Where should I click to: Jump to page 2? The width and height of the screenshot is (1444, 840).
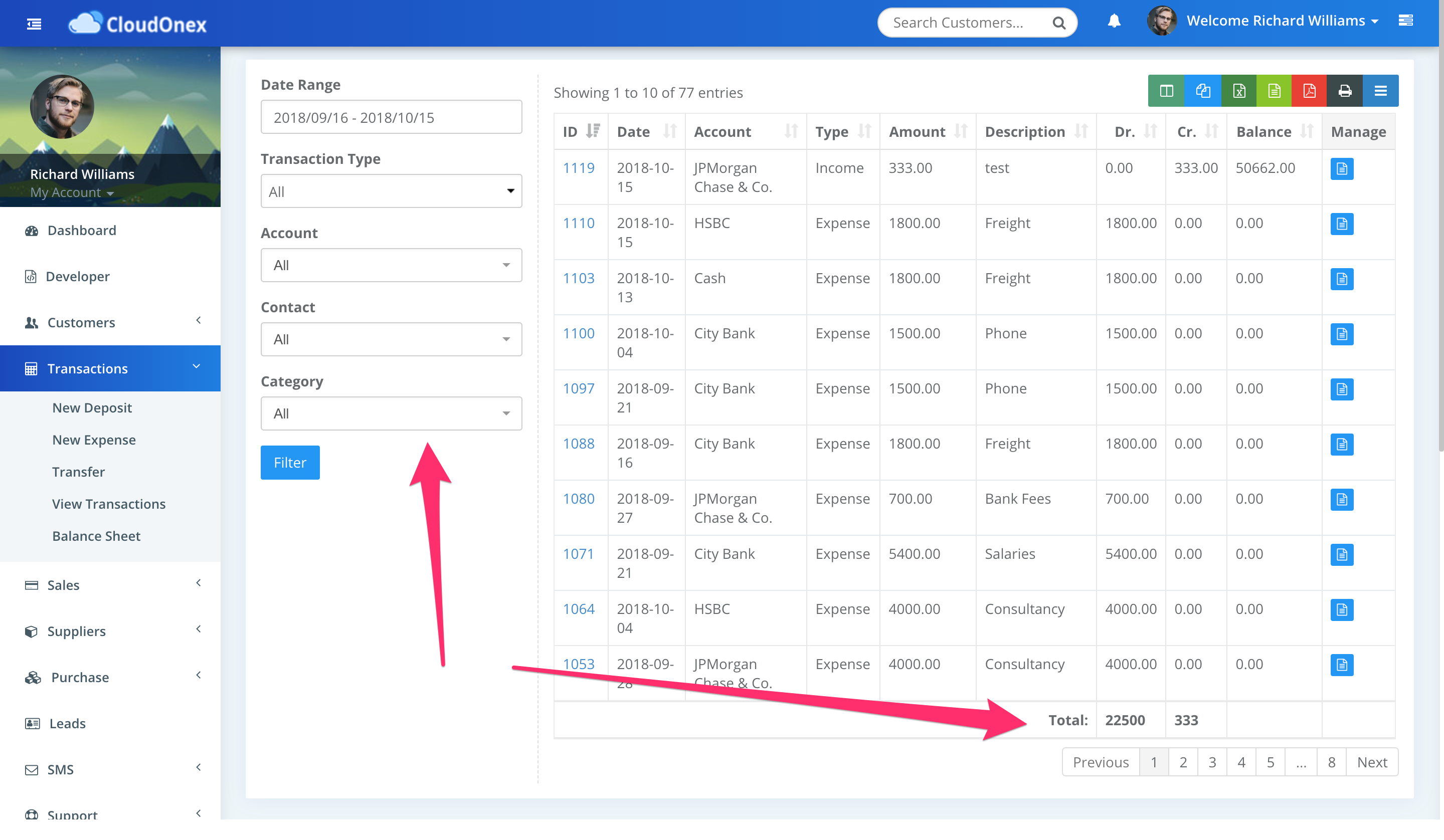click(x=1183, y=762)
